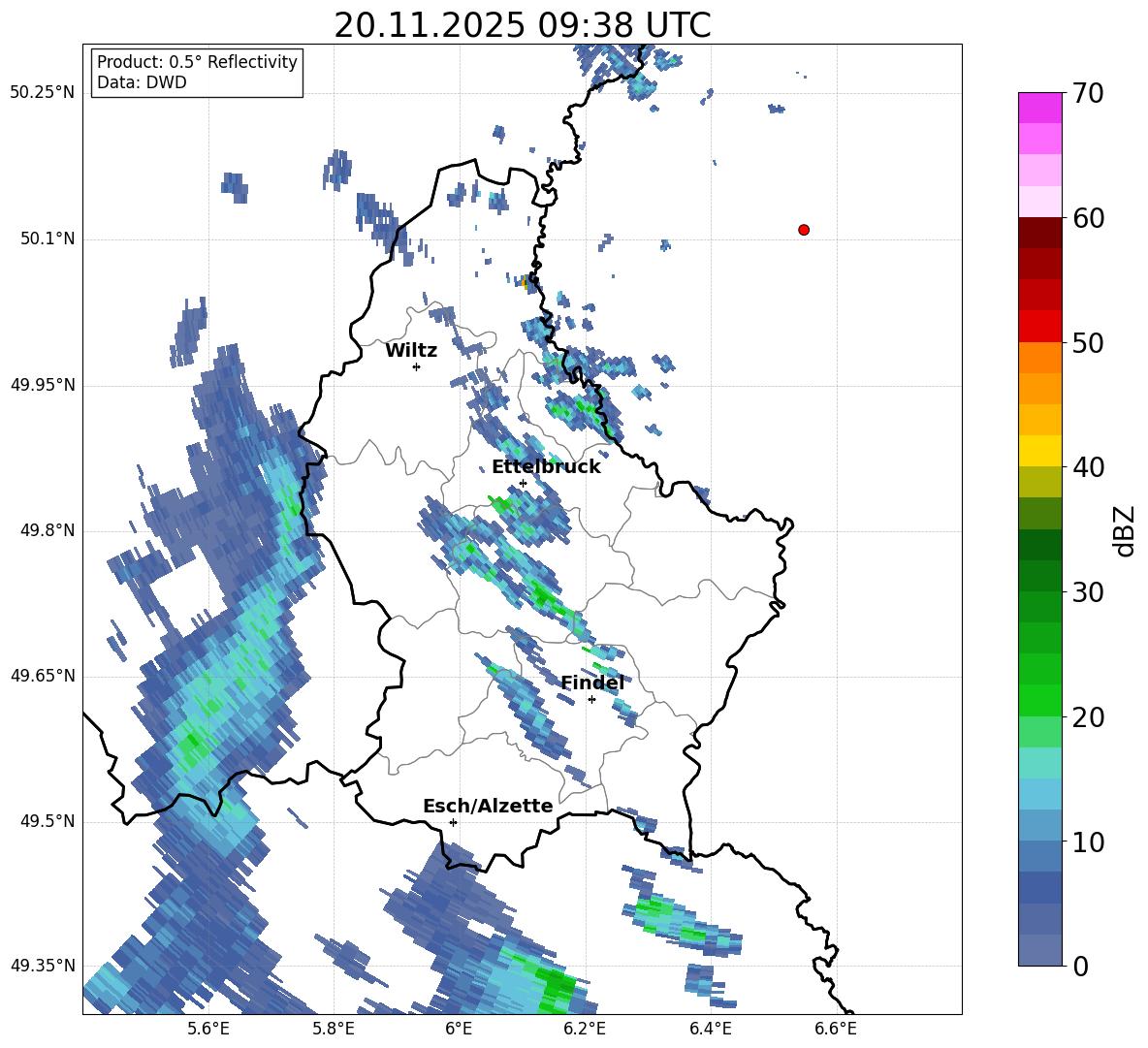Click the 6.2°E longitude label

[585, 1029]
